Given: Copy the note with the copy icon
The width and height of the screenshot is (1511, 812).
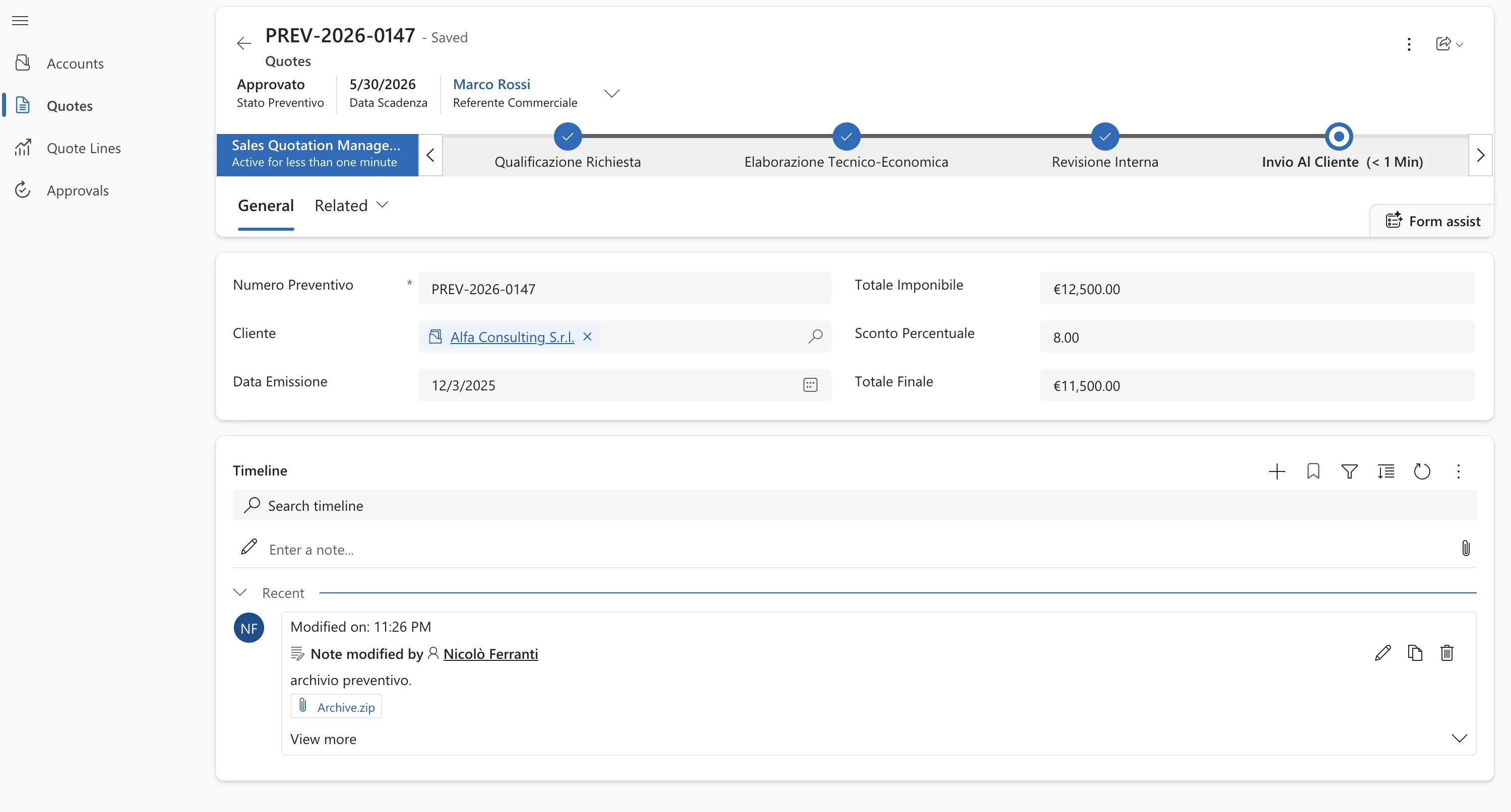Looking at the screenshot, I should (1415, 652).
